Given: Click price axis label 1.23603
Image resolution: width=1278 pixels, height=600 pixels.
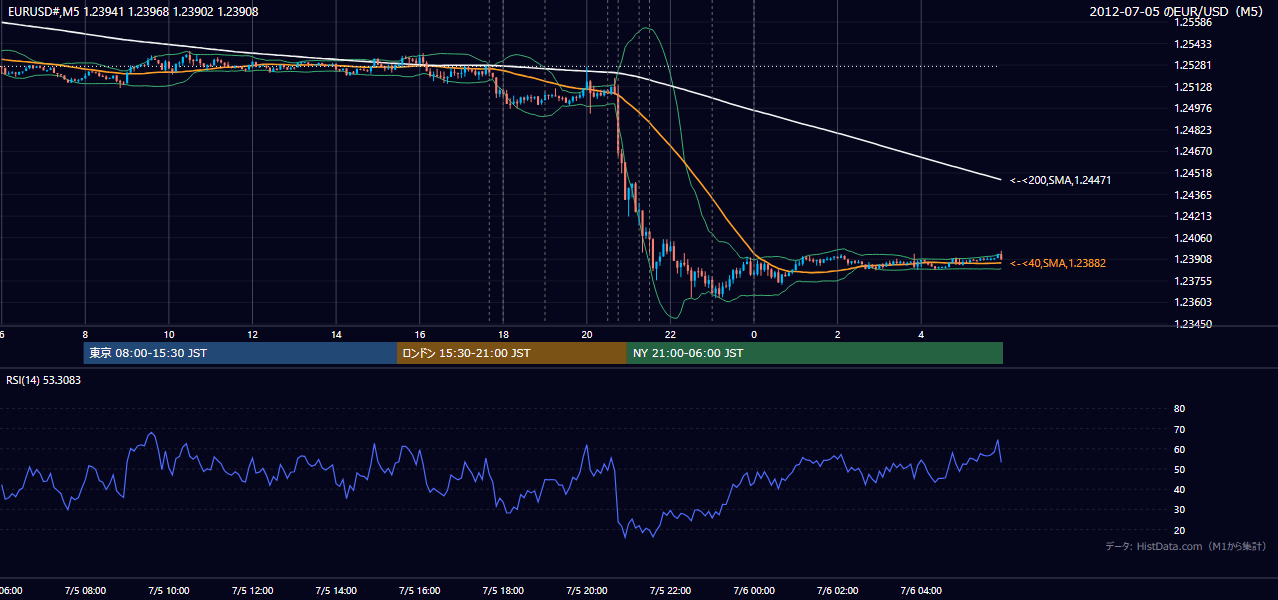Looking at the screenshot, I should coord(1193,302).
